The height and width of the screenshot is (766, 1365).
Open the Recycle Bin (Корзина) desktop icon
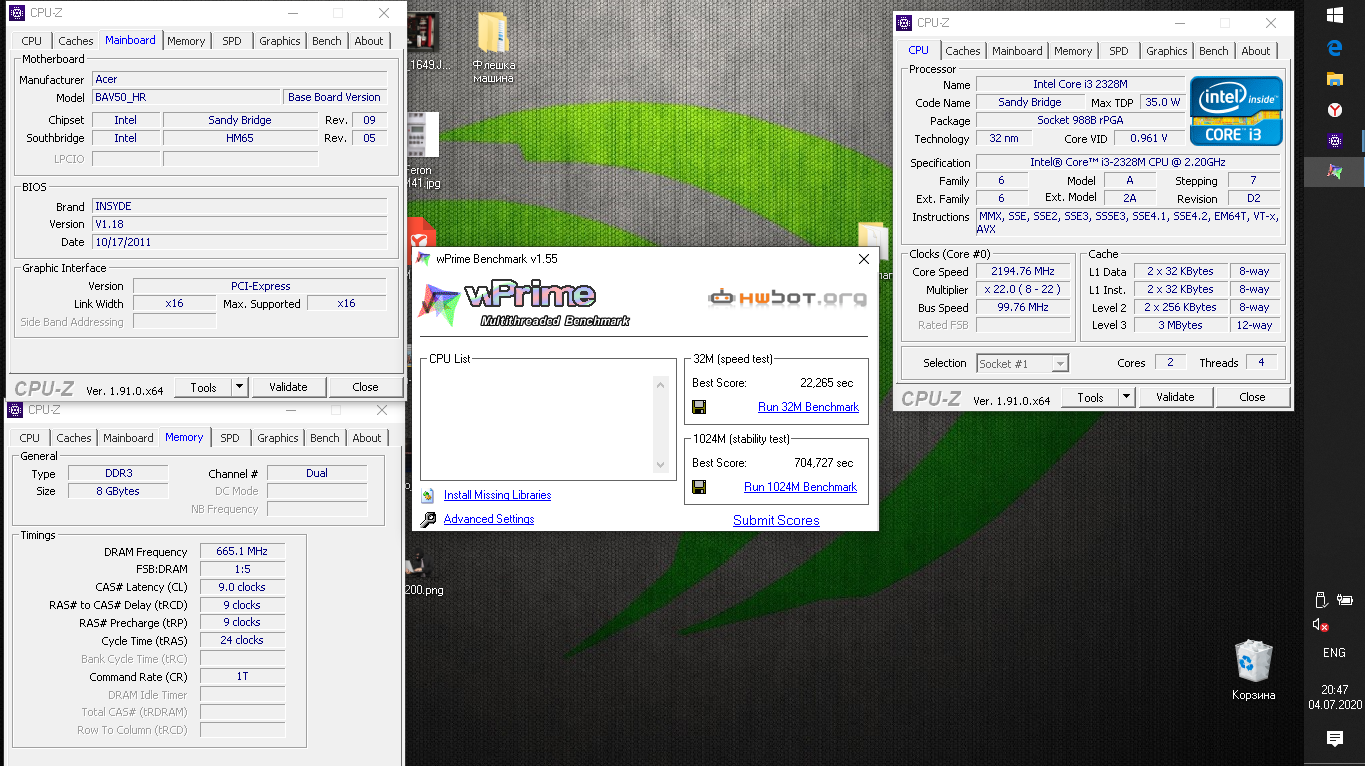[x=1253, y=670]
